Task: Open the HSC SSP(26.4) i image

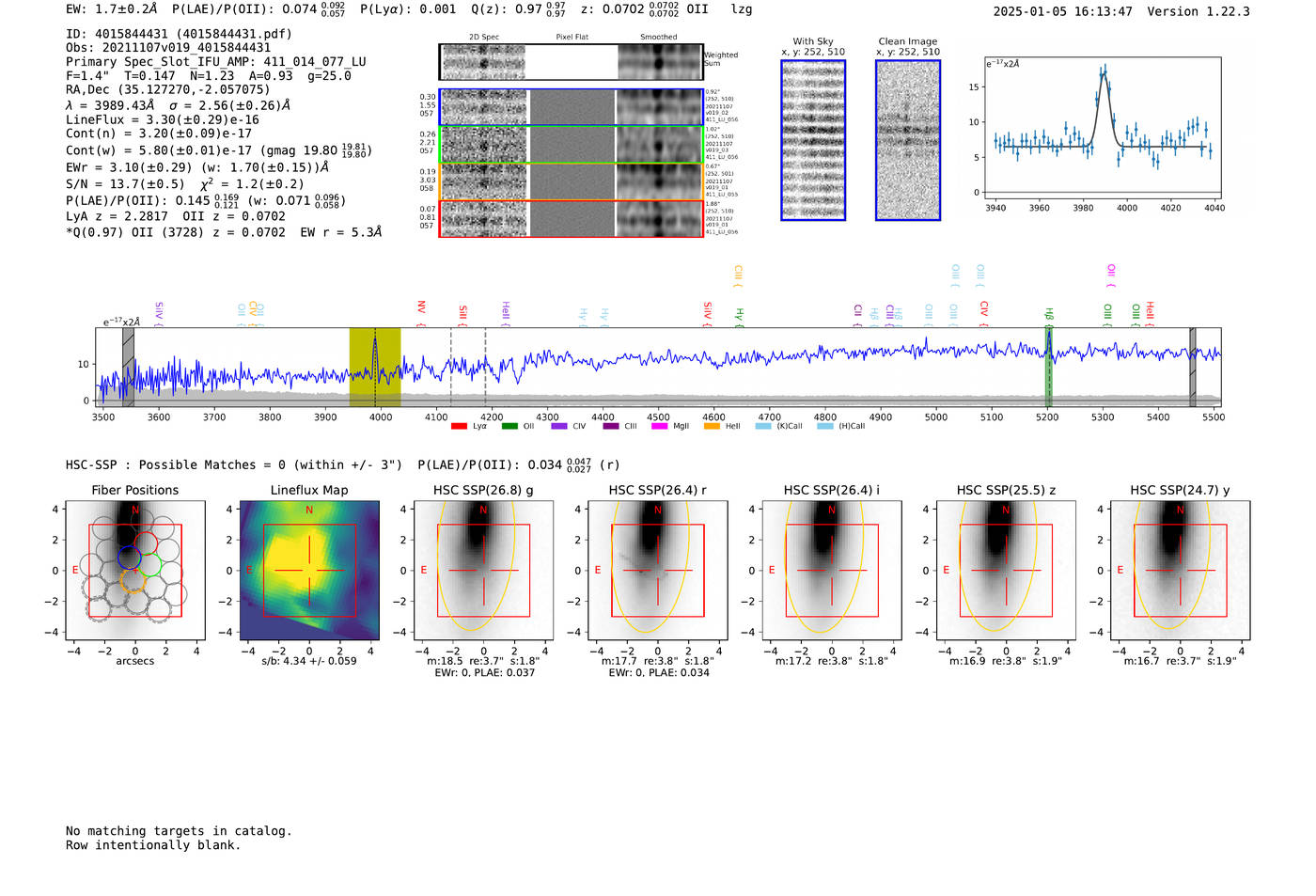Action: point(832,571)
